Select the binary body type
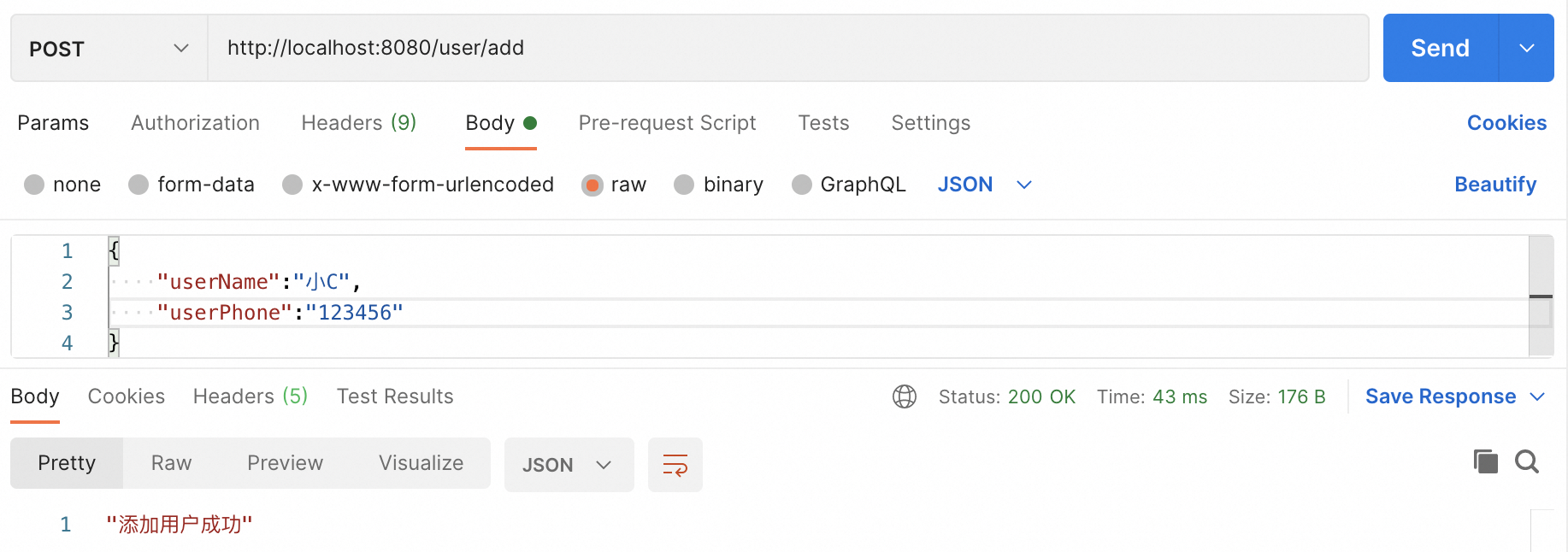This screenshot has height=552, width=1568. point(718,185)
